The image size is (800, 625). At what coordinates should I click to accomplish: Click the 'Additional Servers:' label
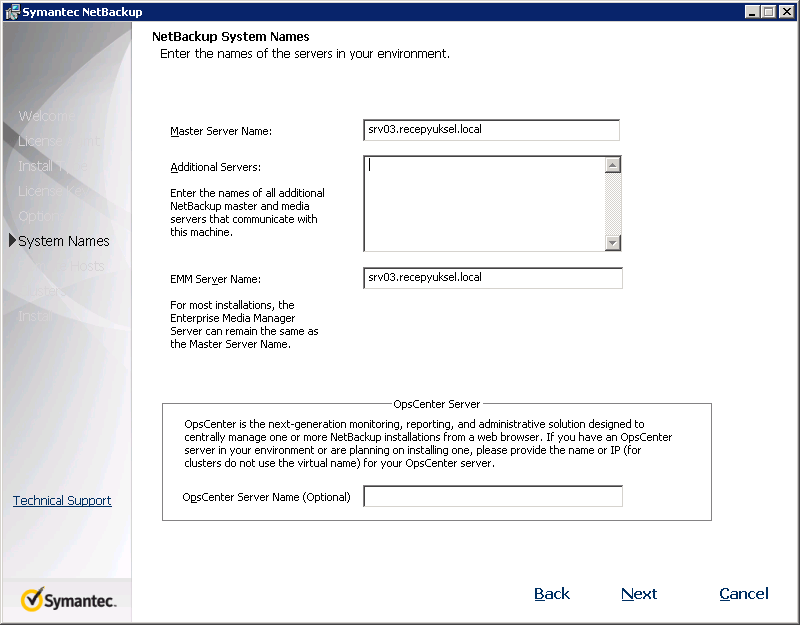[x=215, y=167]
